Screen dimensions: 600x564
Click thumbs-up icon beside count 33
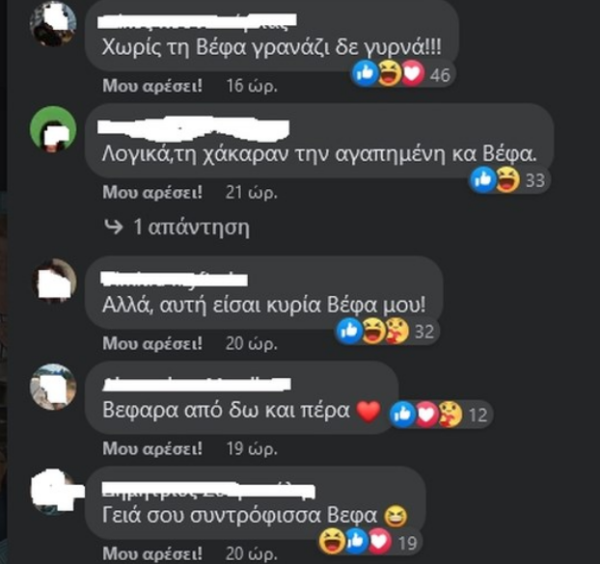coord(483,179)
